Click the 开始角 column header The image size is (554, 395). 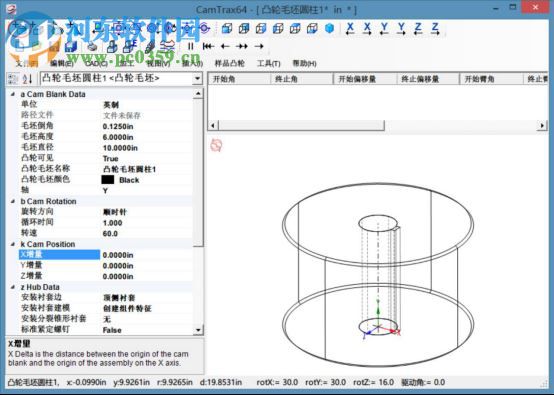239,79
